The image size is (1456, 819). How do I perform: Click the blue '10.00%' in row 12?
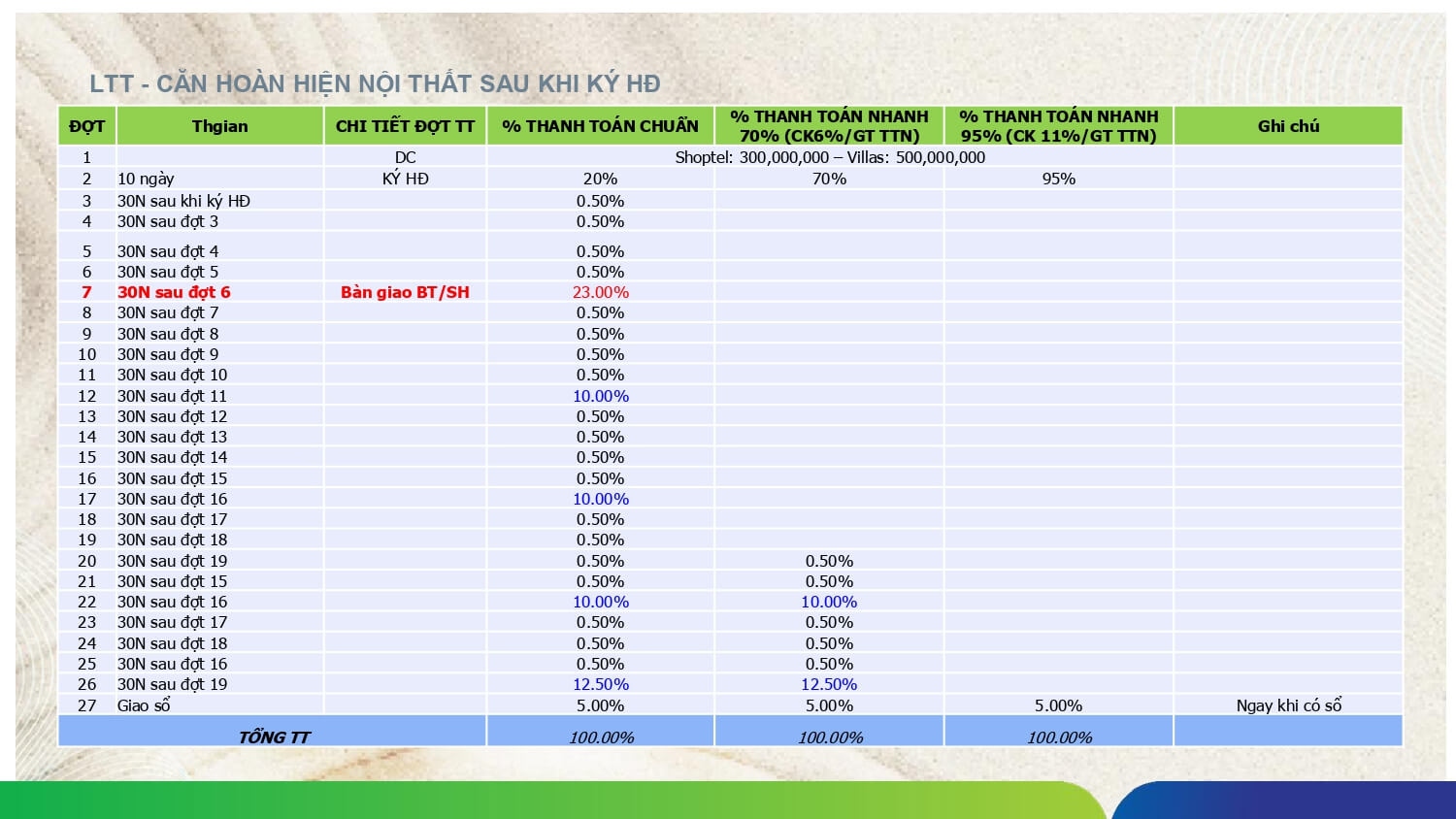click(600, 396)
